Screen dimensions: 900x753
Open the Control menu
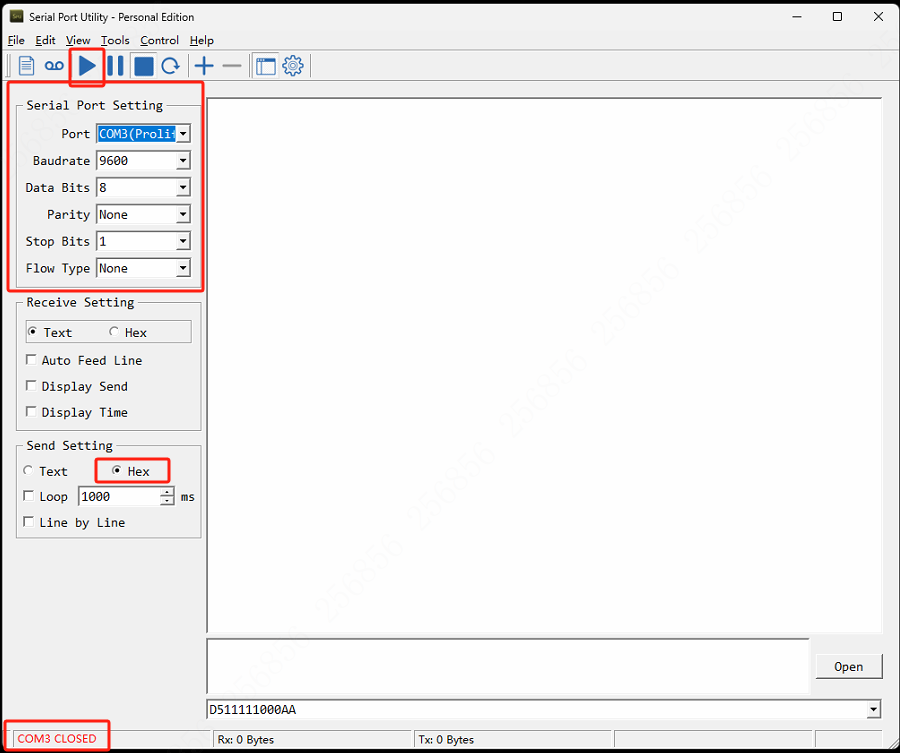[x=159, y=40]
